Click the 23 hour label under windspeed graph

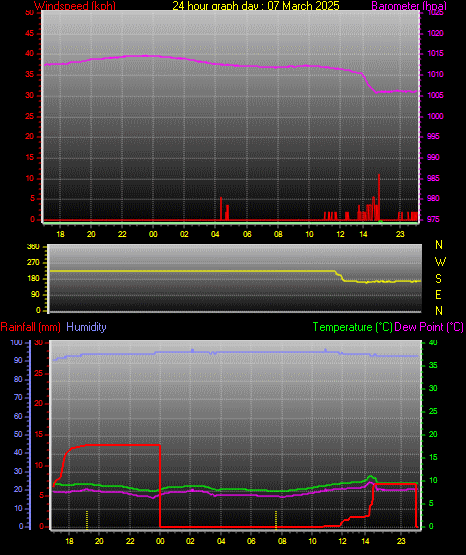[400, 234]
